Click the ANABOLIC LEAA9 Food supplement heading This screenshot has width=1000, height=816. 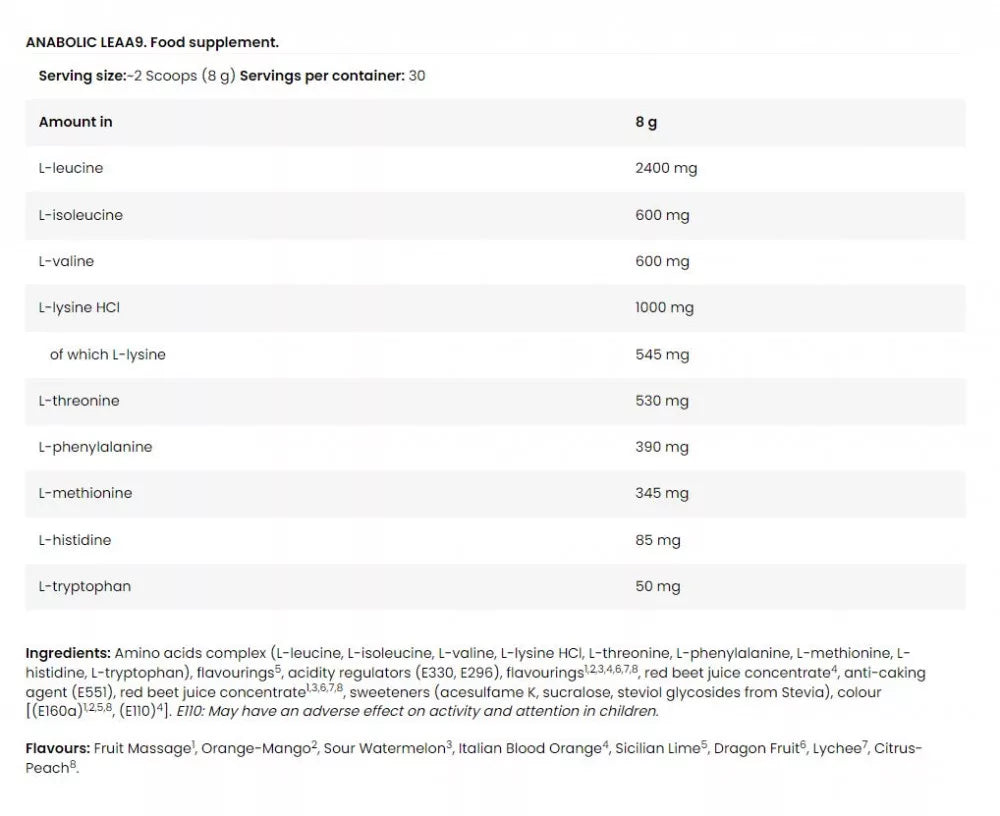point(152,42)
